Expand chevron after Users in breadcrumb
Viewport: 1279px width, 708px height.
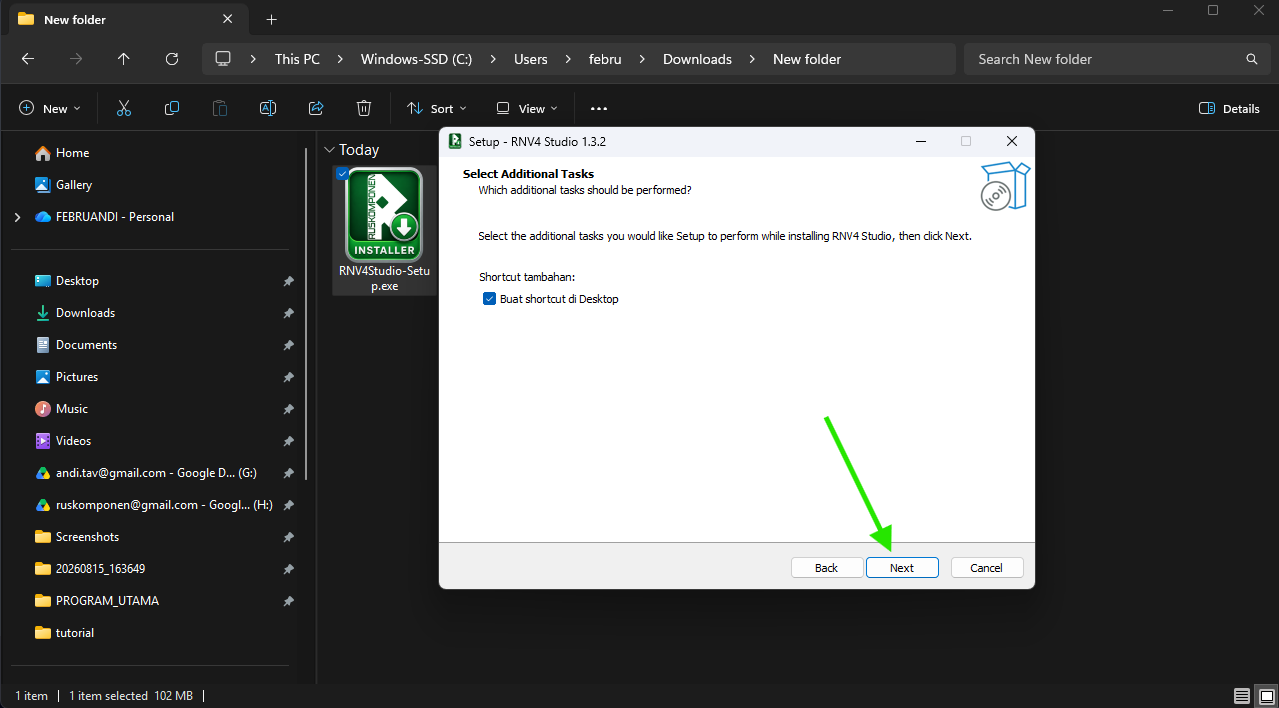[x=569, y=59]
